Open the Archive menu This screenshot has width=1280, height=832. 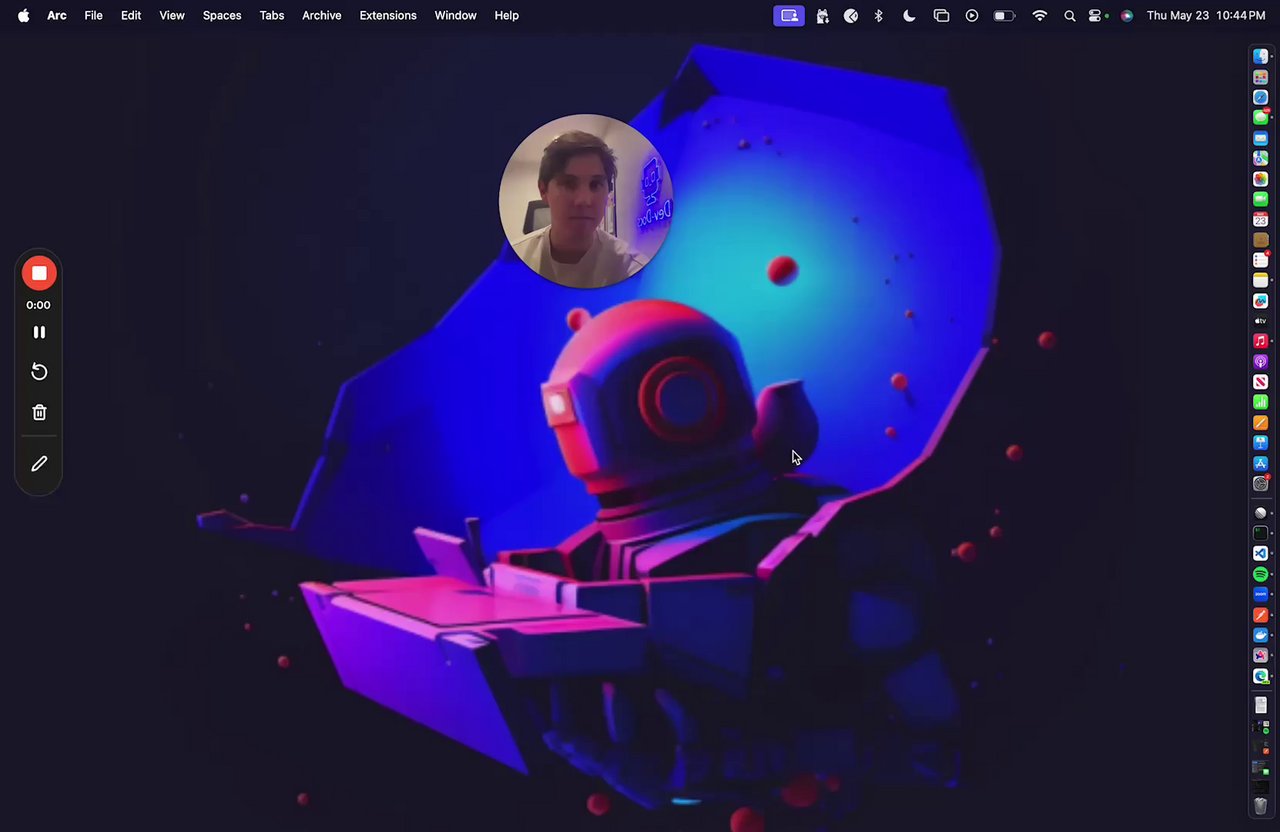coord(322,15)
